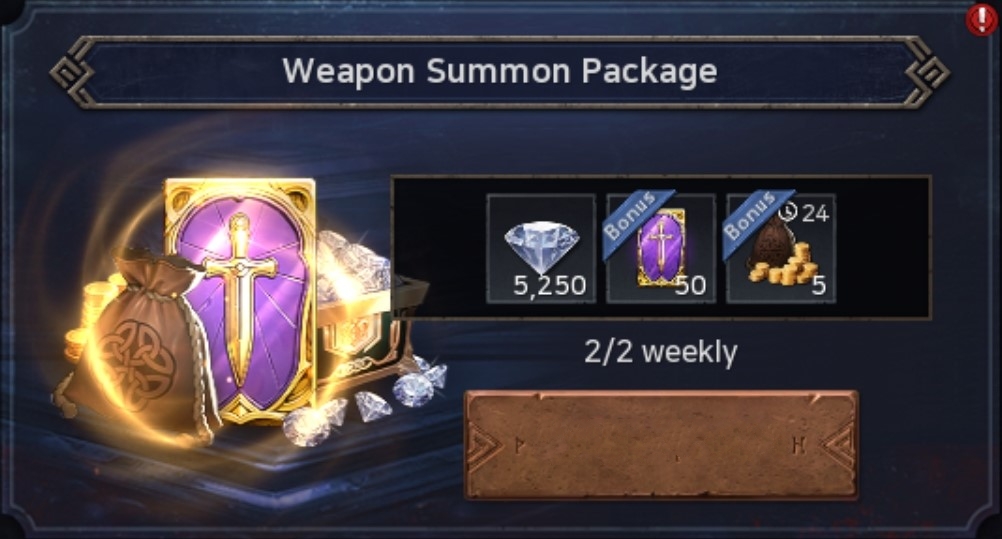Tap the Bonus ribbon on the weapon card

tap(636, 223)
